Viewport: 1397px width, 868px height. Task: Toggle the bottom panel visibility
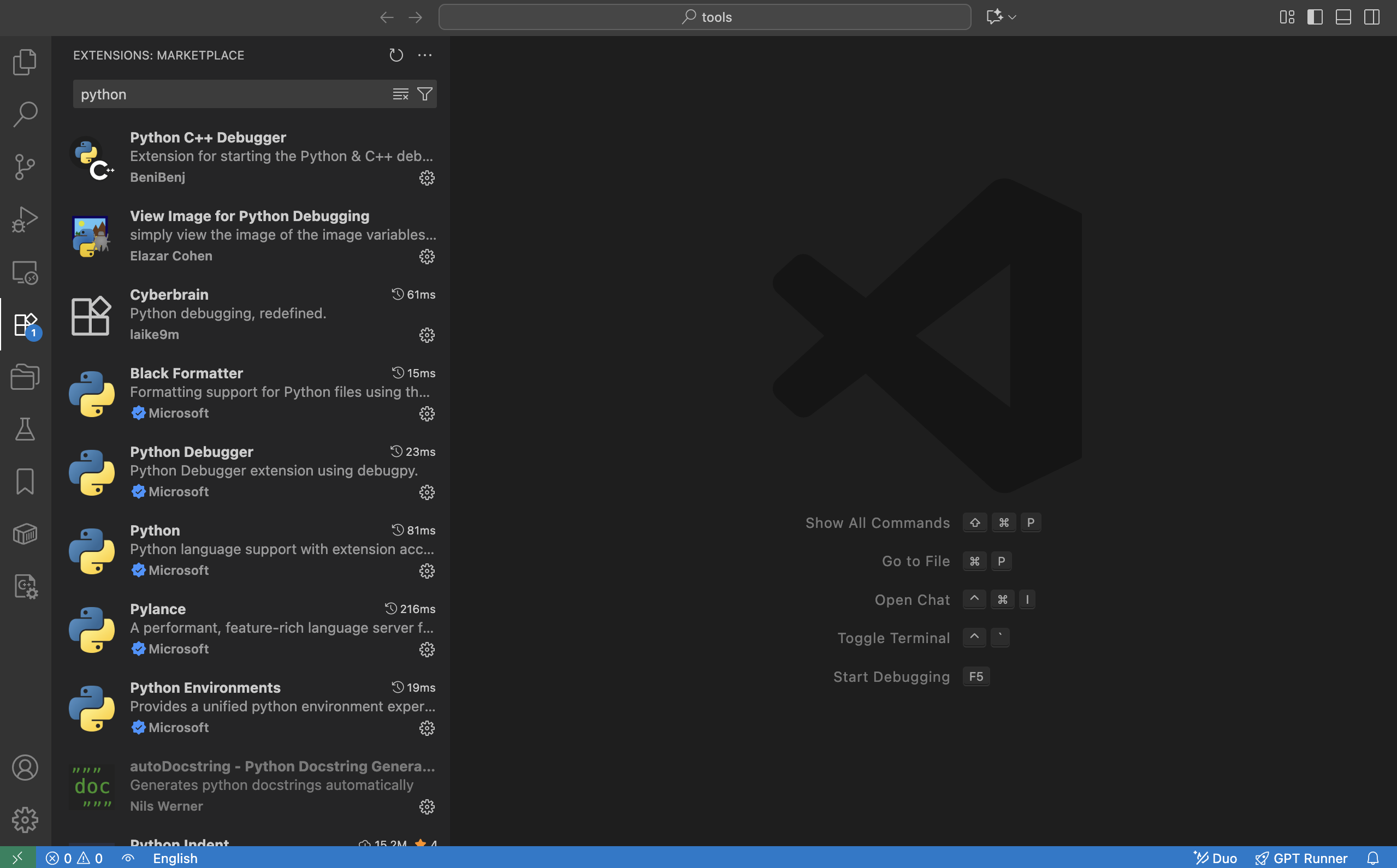pos(1343,17)
